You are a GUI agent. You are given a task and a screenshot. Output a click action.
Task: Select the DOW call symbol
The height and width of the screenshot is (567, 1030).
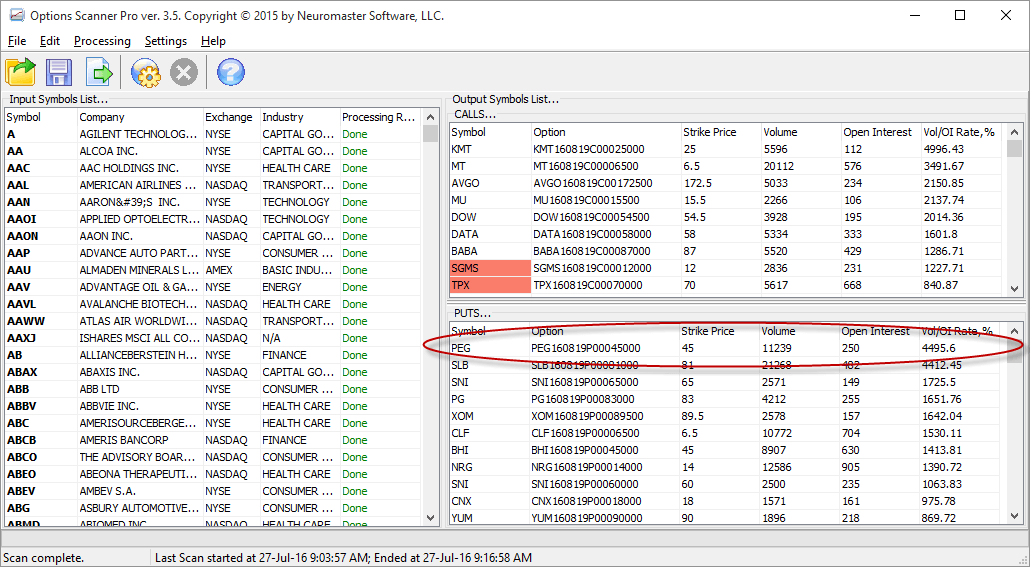point(464,217)
